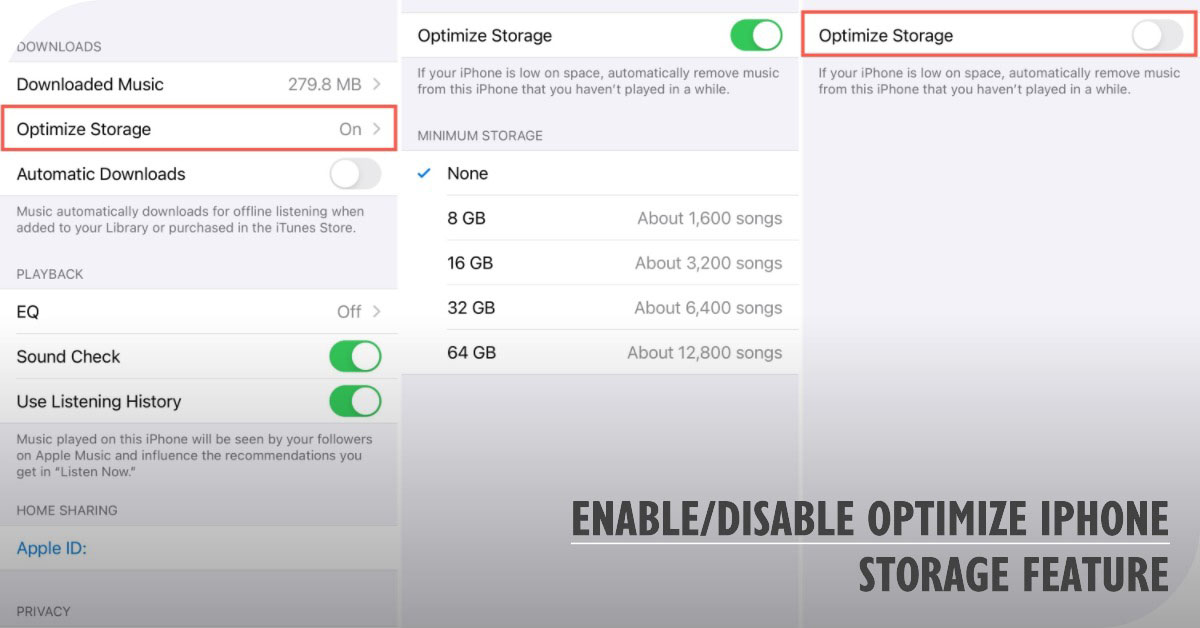Toggle the Automatic Downloads switch
This screenshot has width=1200, height=628.
click(355, 174)
